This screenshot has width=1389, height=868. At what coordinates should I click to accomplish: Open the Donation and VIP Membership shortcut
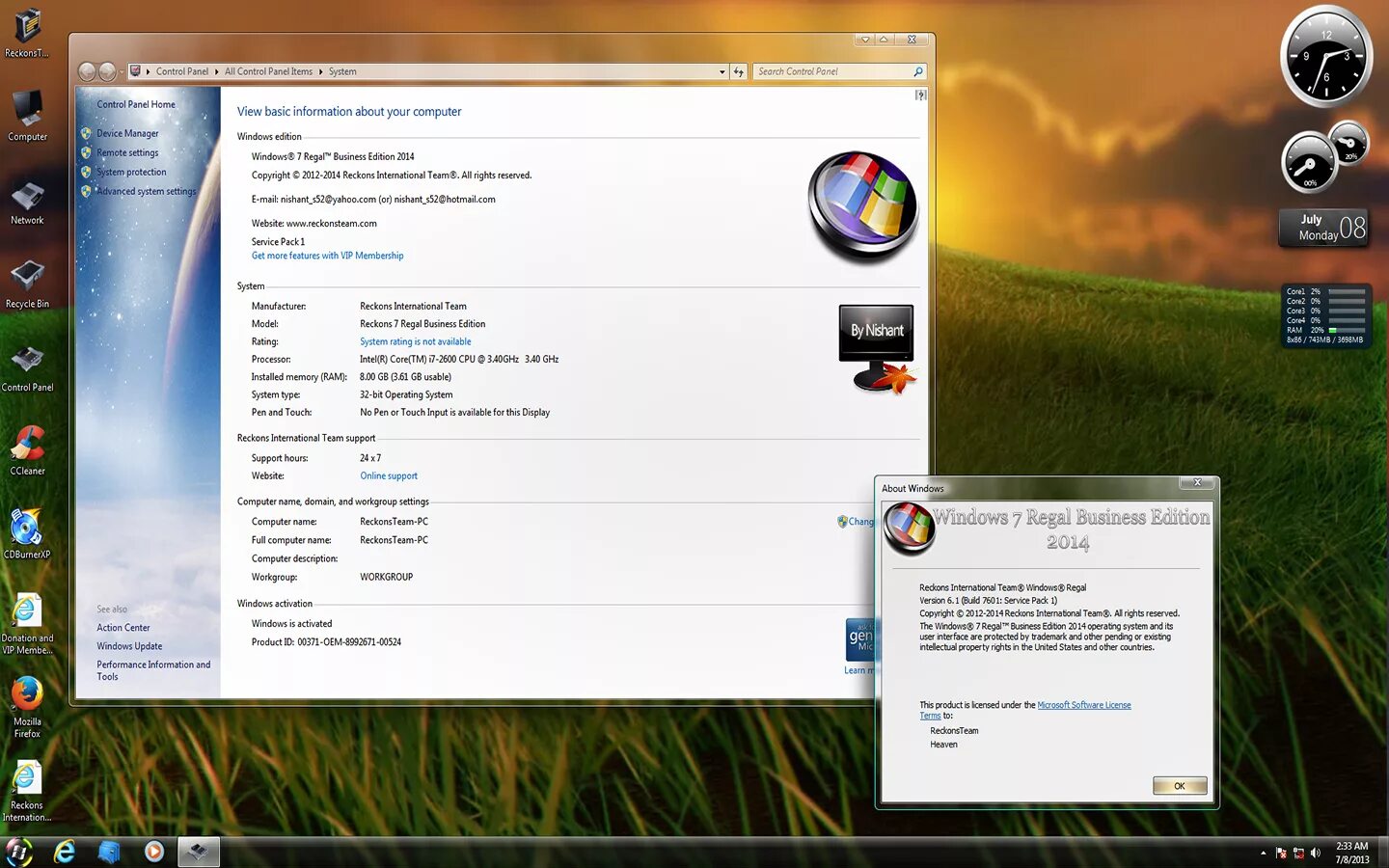click(27, 624)
